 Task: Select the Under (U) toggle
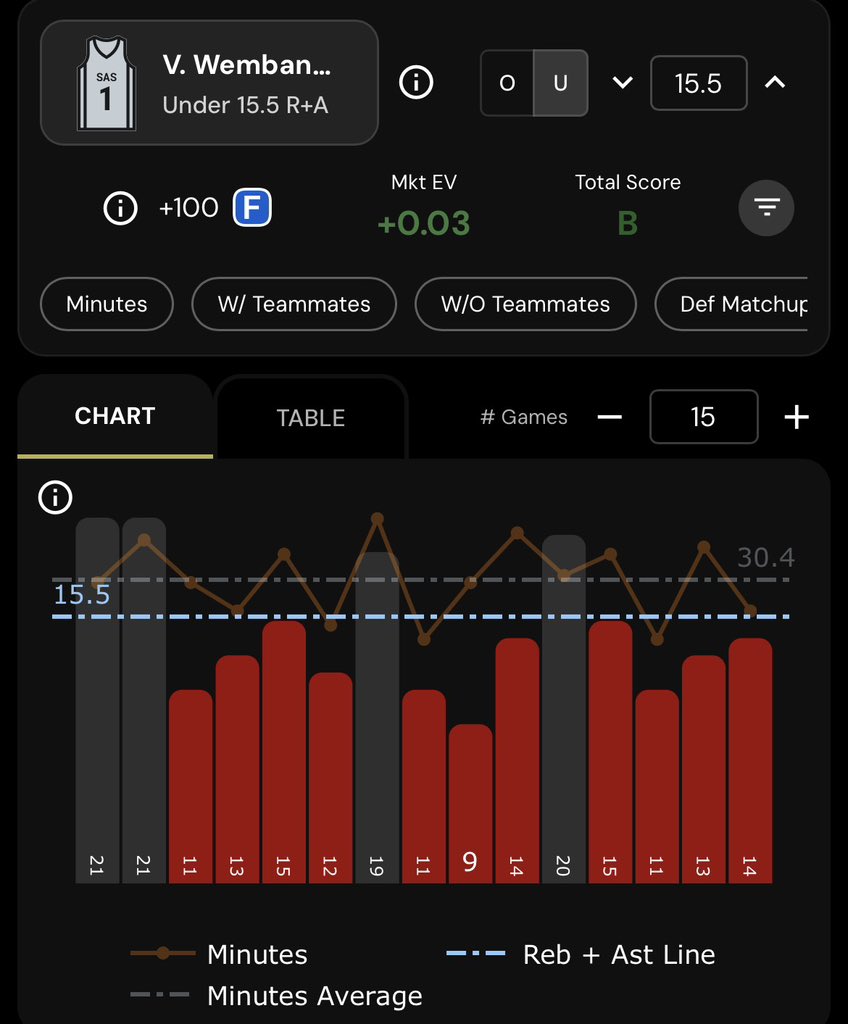tap(561, 83)
